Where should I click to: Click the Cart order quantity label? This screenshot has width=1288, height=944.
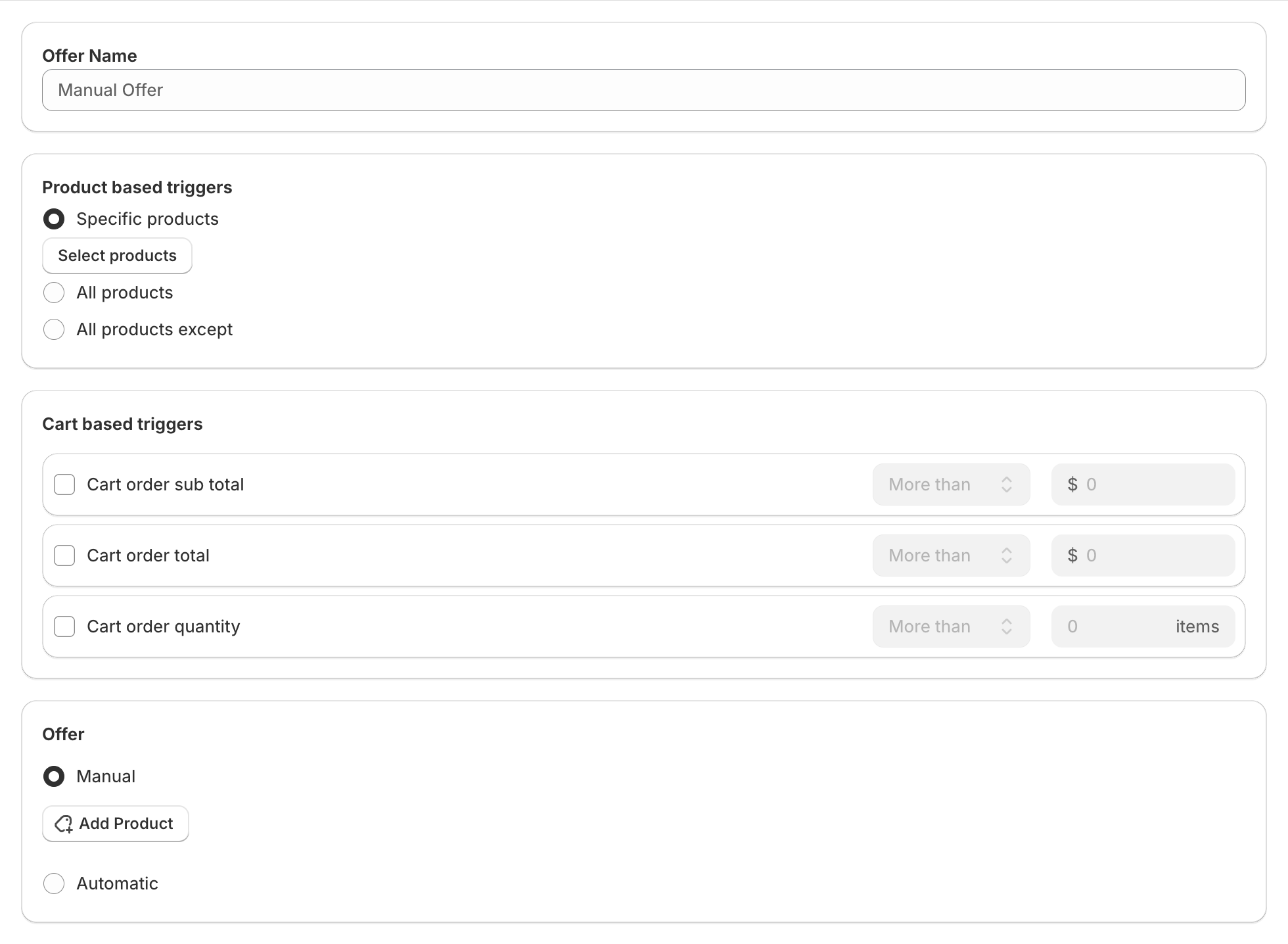[x=163, y=626]
